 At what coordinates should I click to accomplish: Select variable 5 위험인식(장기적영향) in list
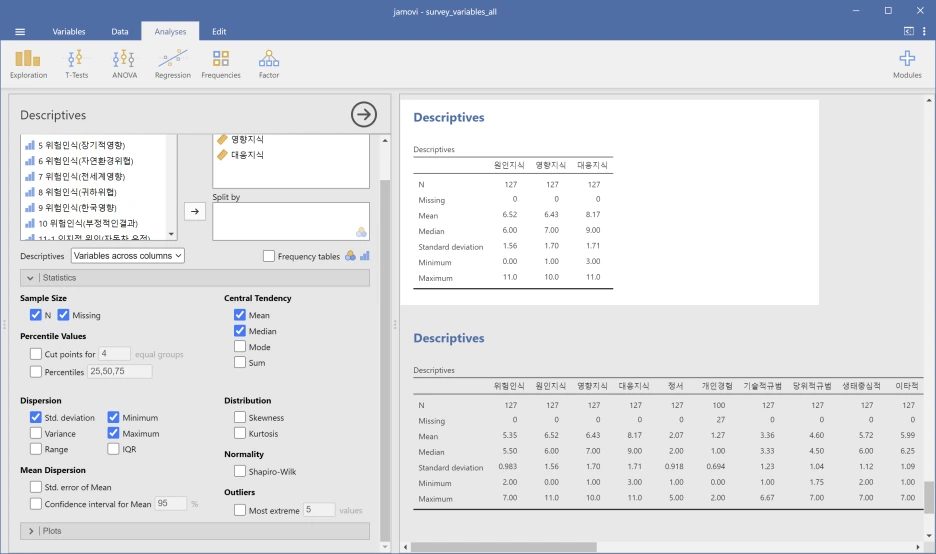click(81, 145)
